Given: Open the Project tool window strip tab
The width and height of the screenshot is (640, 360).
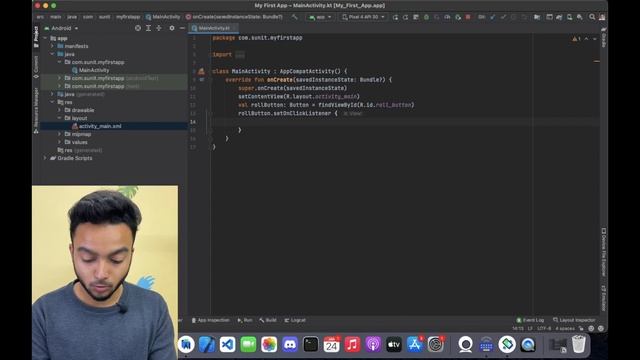Looking at the screenshot, I should (x=36, y=37).
